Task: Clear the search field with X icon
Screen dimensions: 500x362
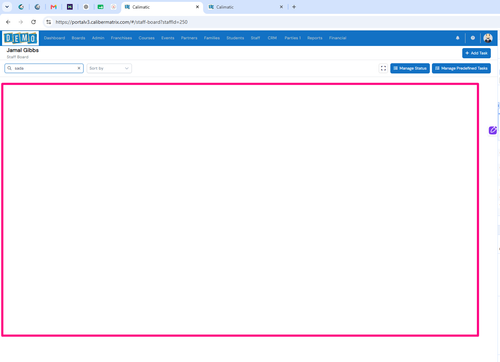Action: (x=79, y=68)
